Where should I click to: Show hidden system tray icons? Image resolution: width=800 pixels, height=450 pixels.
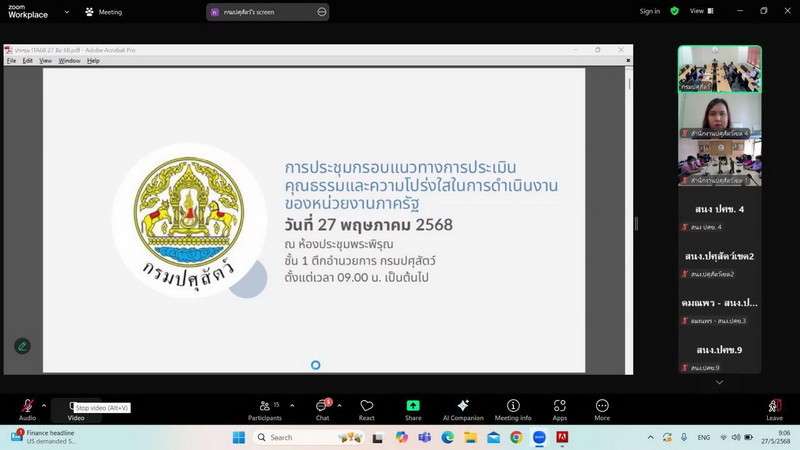(651, 437)
